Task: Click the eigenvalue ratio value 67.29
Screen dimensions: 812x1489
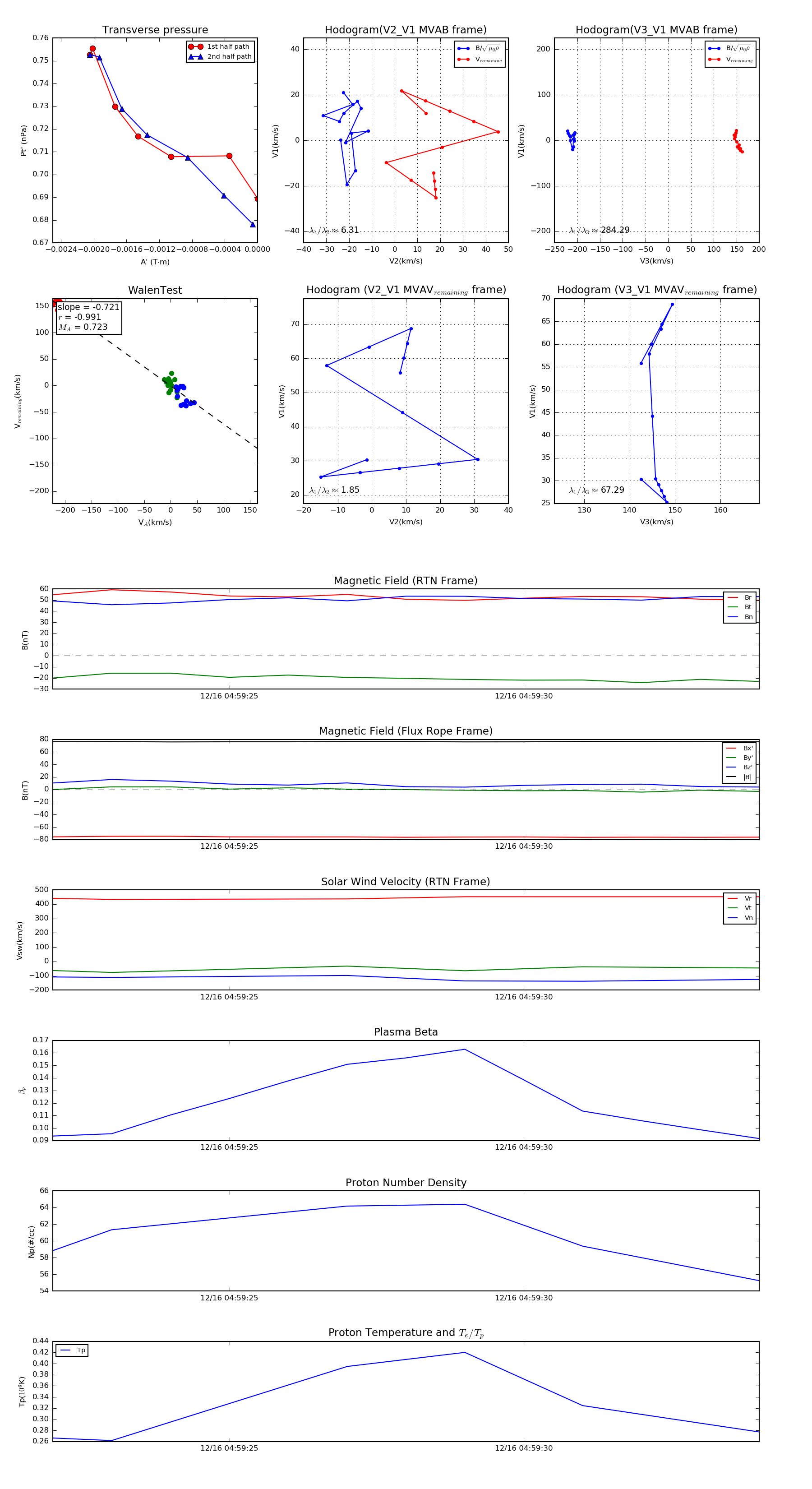Action: (613, 490)
